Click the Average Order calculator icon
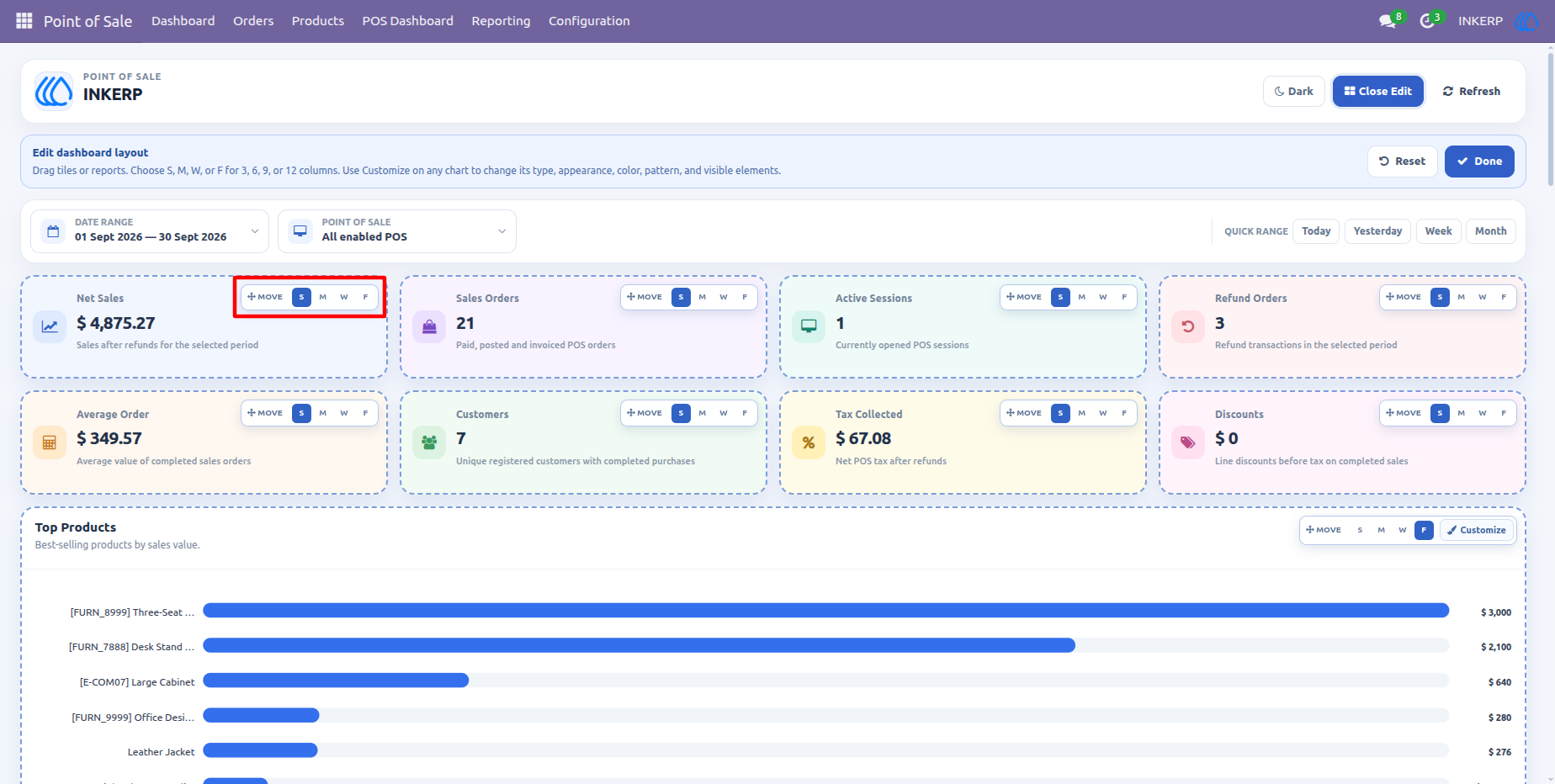Image resolution: width=1555 pixels, height=784 pixels. pos(50,442)
